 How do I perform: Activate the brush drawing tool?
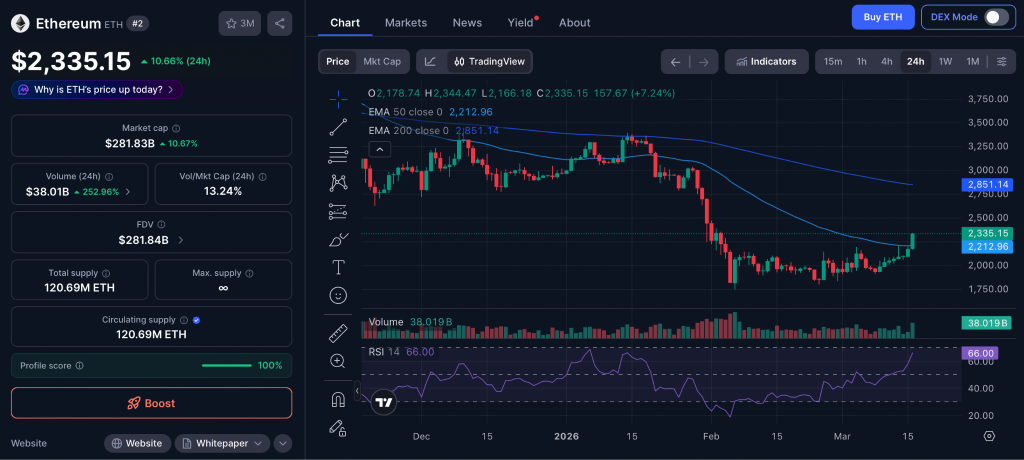tap(338, 239)
